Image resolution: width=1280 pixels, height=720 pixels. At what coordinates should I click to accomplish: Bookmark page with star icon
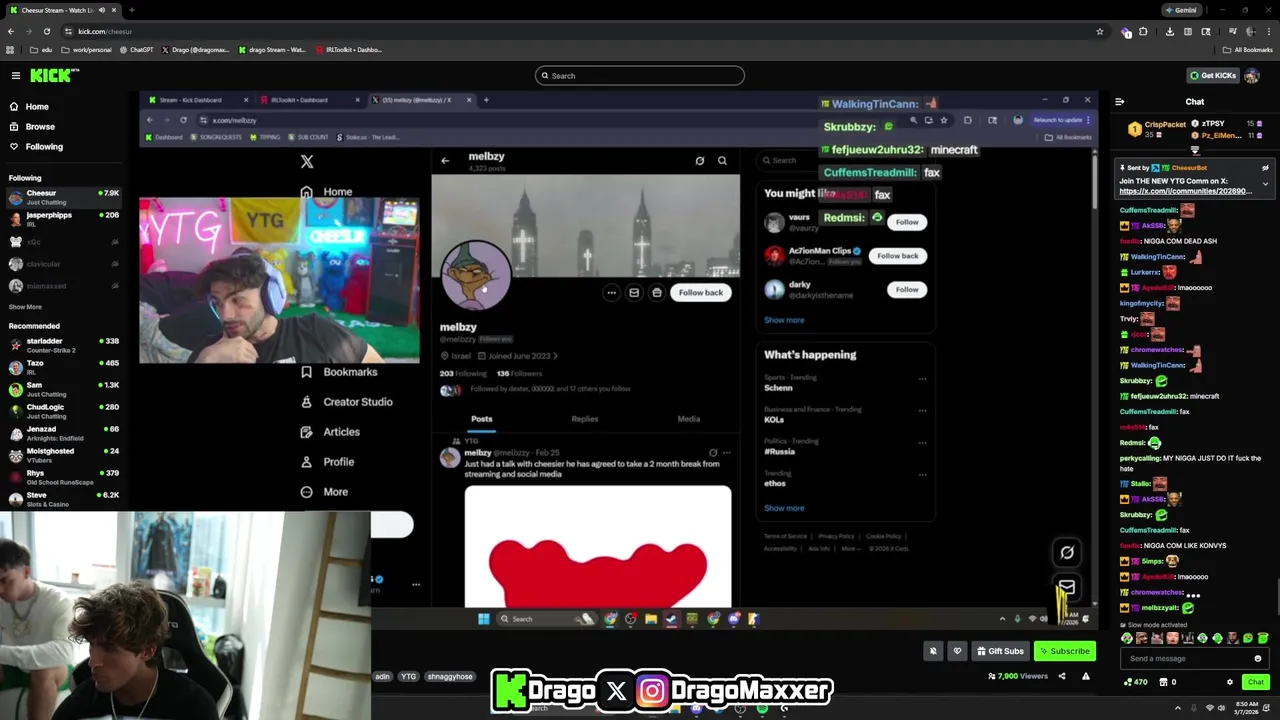pos(1100,31)
